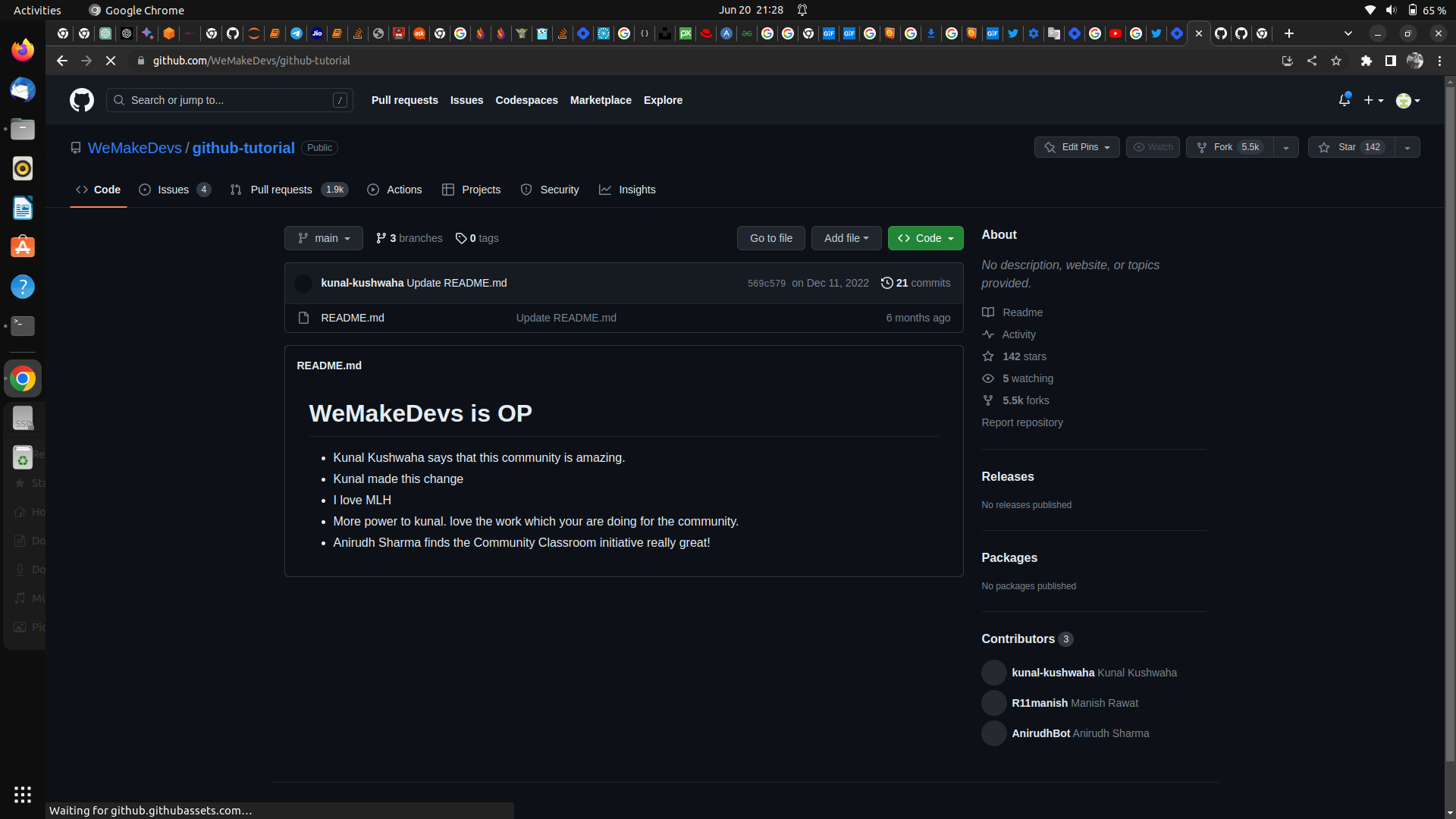
Task: Expand the Add file dropdown
Action: tap(846, 238)
